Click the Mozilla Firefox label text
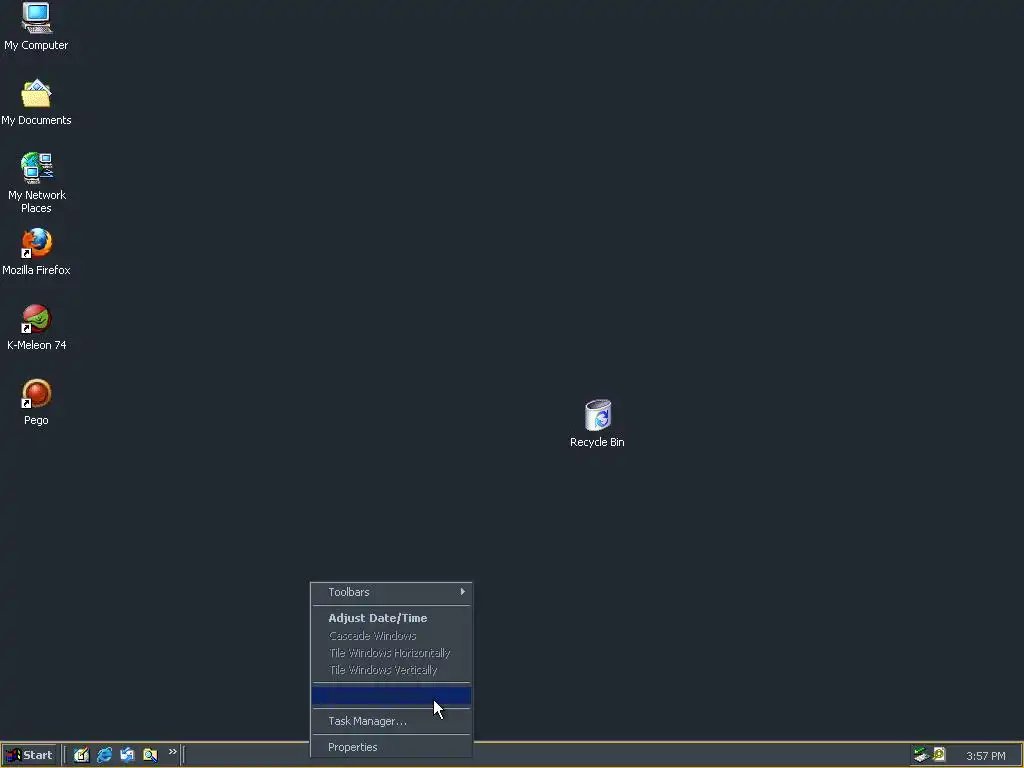This screenshot has width=1024, height=768. coord(37,270)
